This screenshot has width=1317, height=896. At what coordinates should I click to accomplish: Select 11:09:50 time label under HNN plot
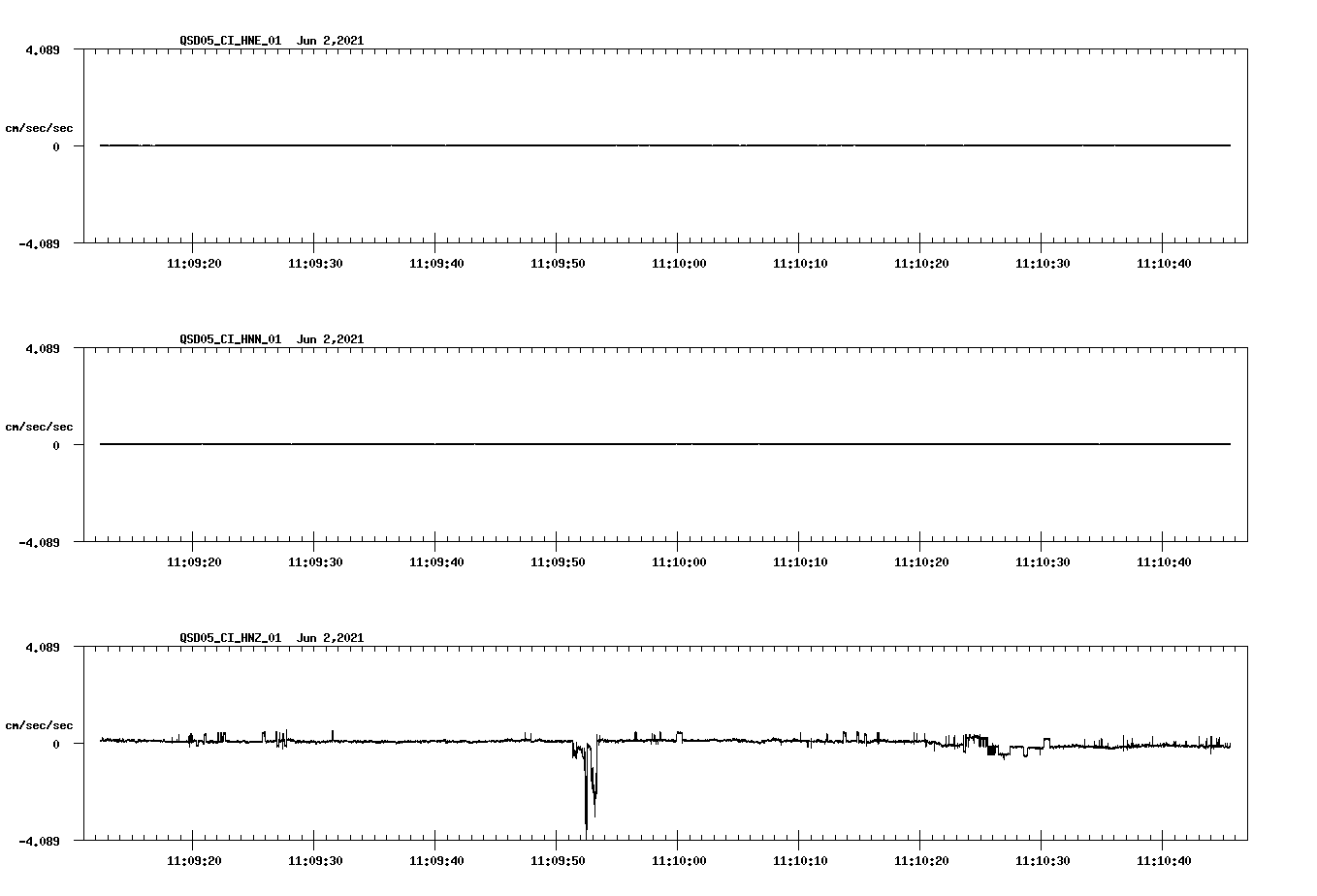558,561
